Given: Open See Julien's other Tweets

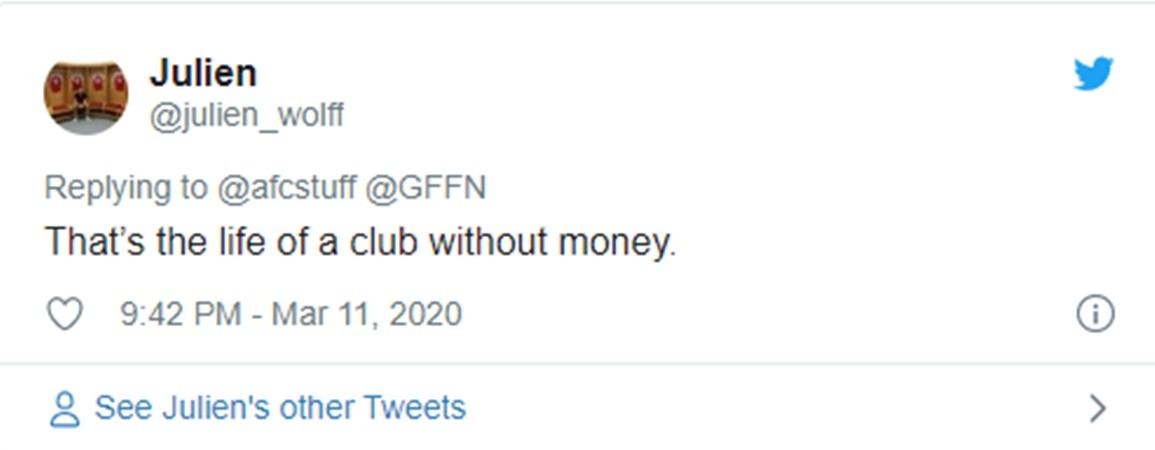Looking at the screenshot, I should point(280,408).
